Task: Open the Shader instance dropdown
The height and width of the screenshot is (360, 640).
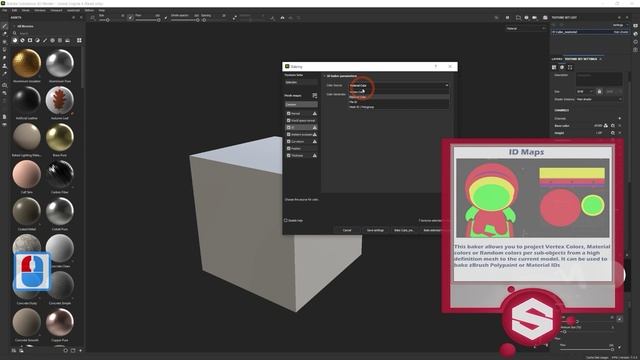Action: (x=599, y=99)
